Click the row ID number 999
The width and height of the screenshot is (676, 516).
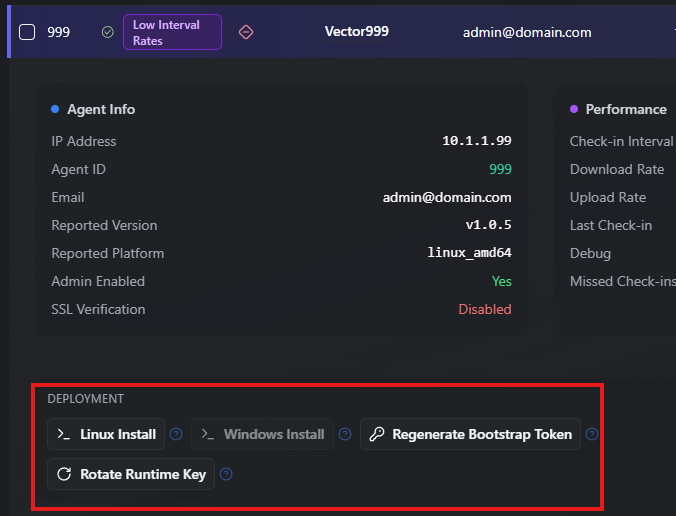pyautogui.click(x=58, y=32)
